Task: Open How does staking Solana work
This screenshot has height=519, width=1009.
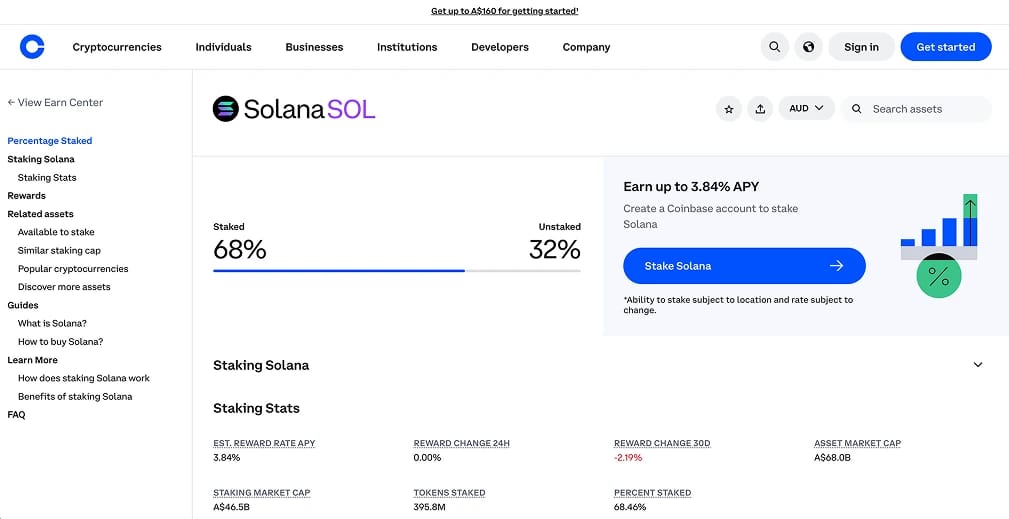Action: [x=84, y=378]
